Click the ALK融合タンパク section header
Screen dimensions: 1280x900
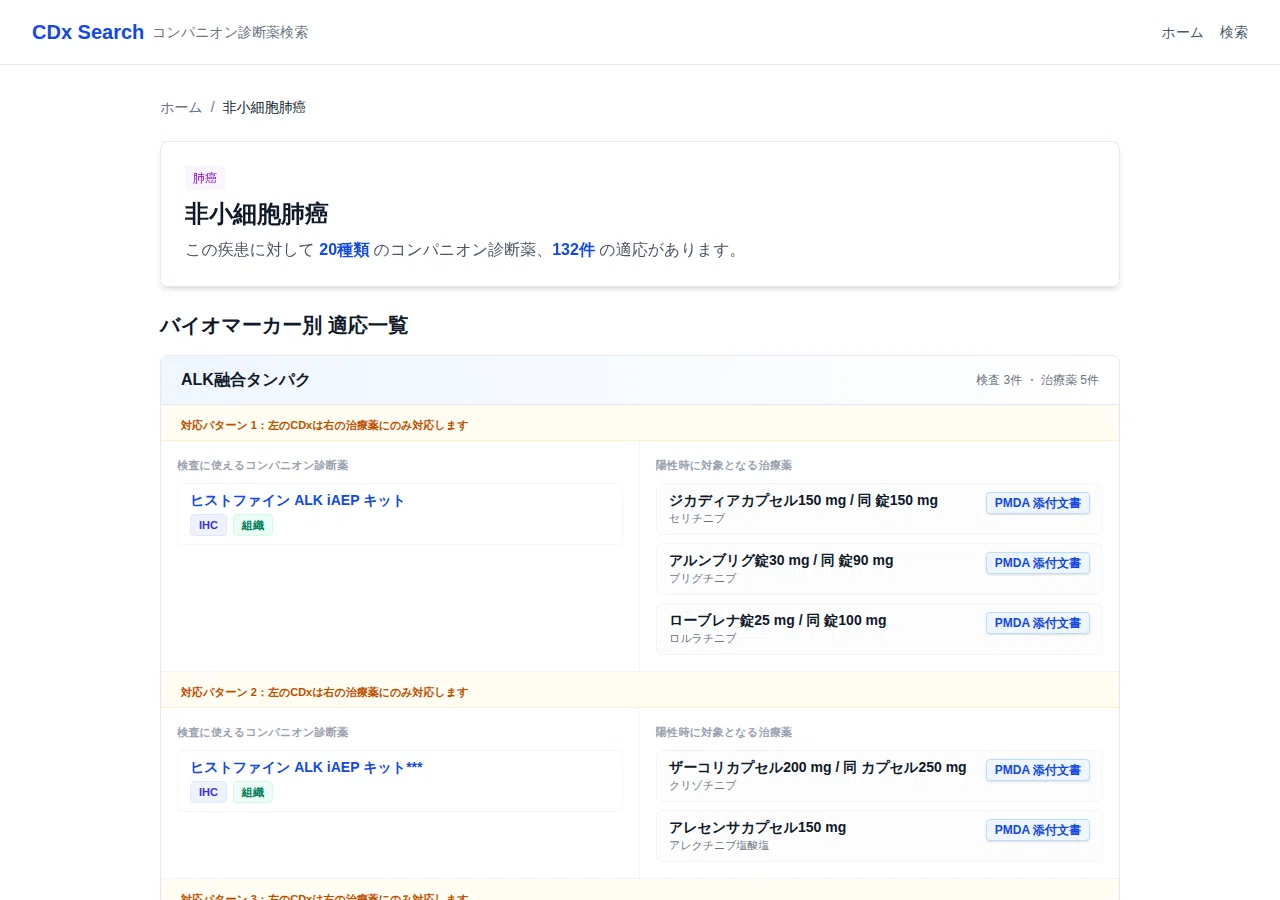pyautogui.click(x=640, y=380)
